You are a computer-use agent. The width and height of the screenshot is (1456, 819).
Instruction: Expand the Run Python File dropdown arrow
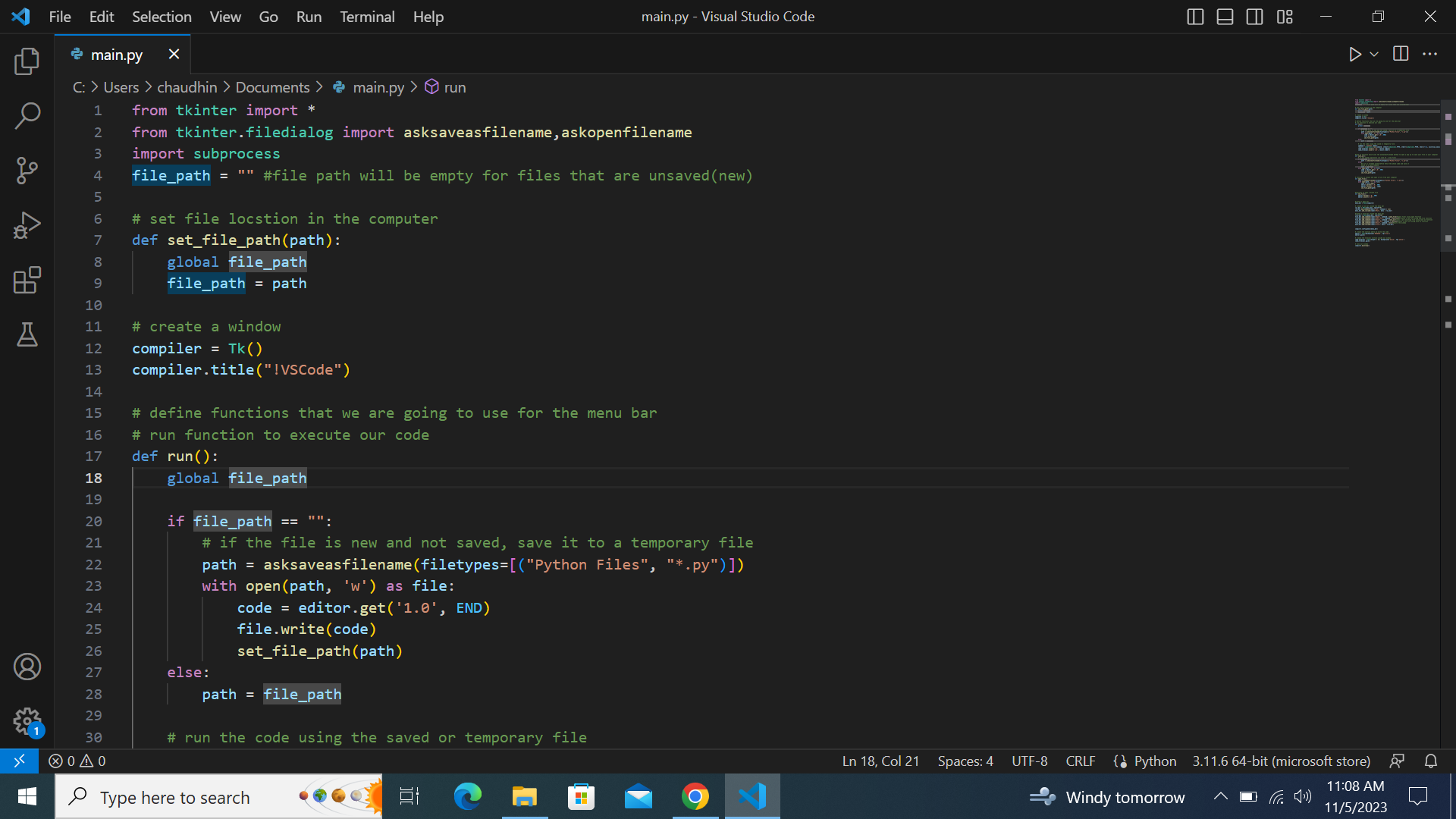tap(1374, 55)
